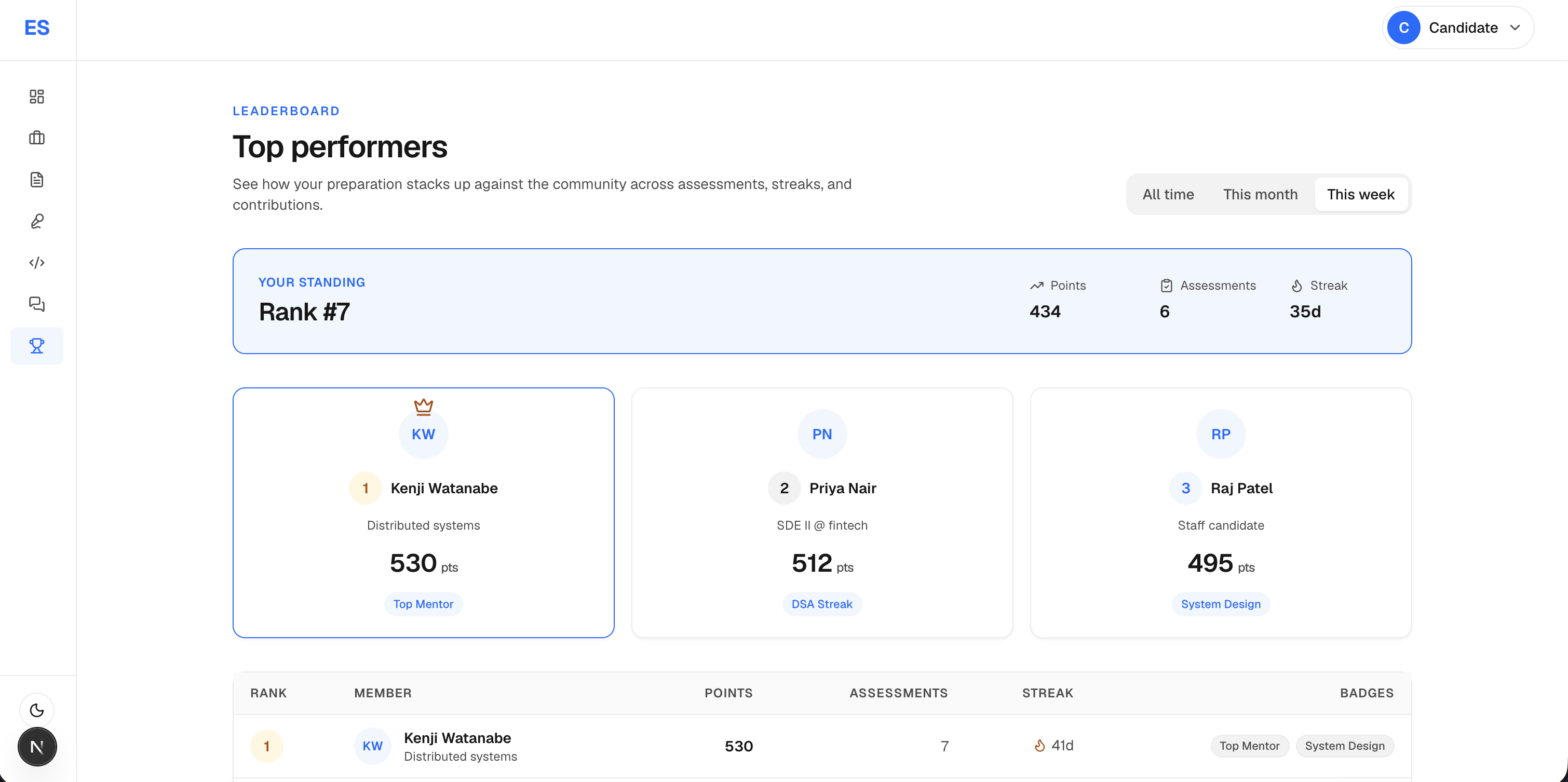Open Kenji Watanabe name in table row
Image resolution: width=1568 pixels, height=782 pixels.
tap(457, 737)
